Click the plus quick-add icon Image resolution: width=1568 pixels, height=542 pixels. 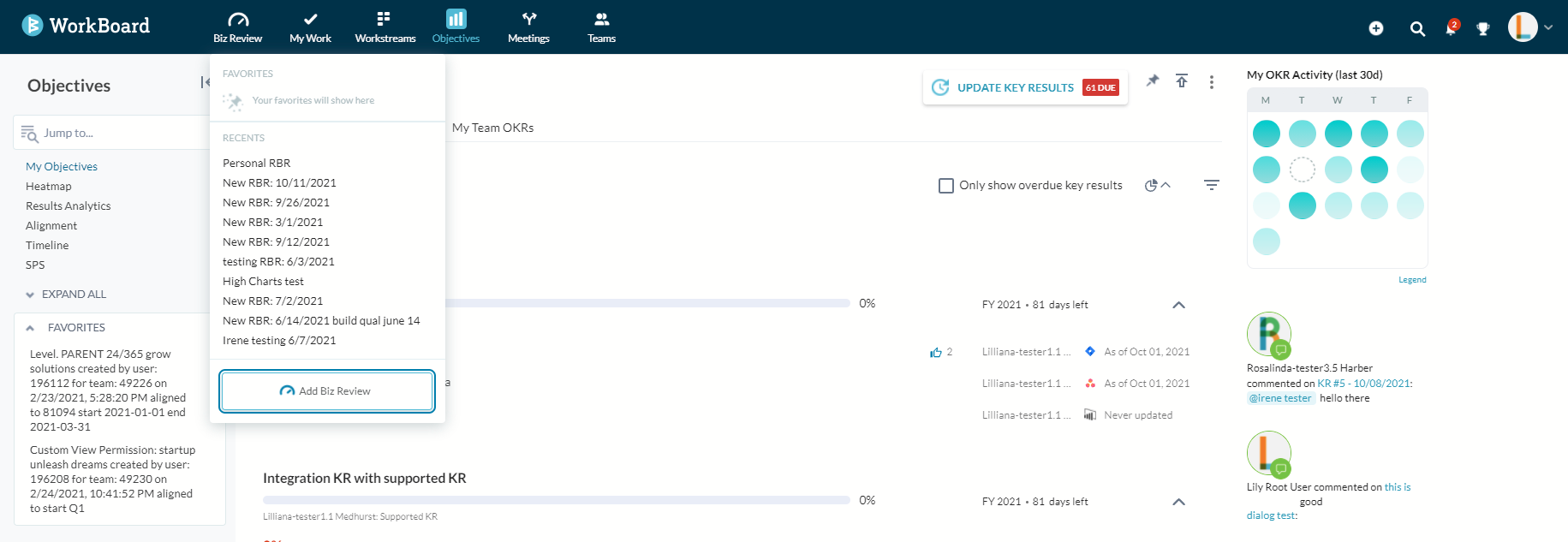point(1376,28)
